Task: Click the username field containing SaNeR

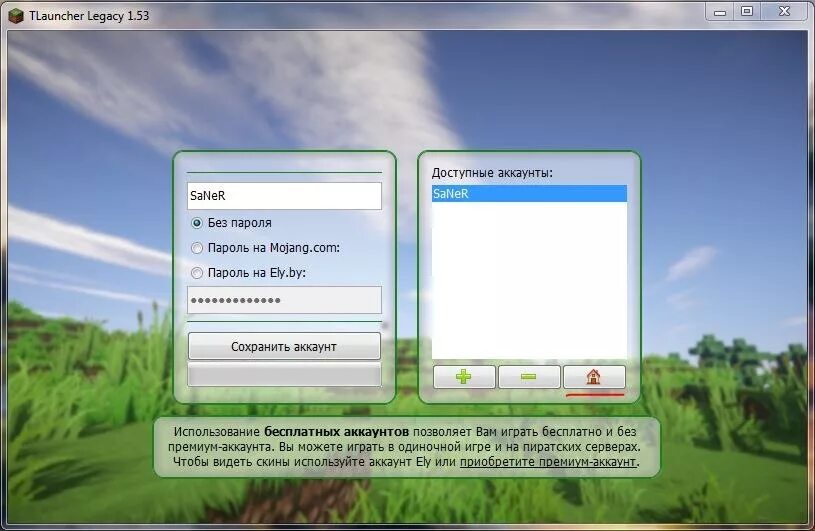Action: coord(284,196)
